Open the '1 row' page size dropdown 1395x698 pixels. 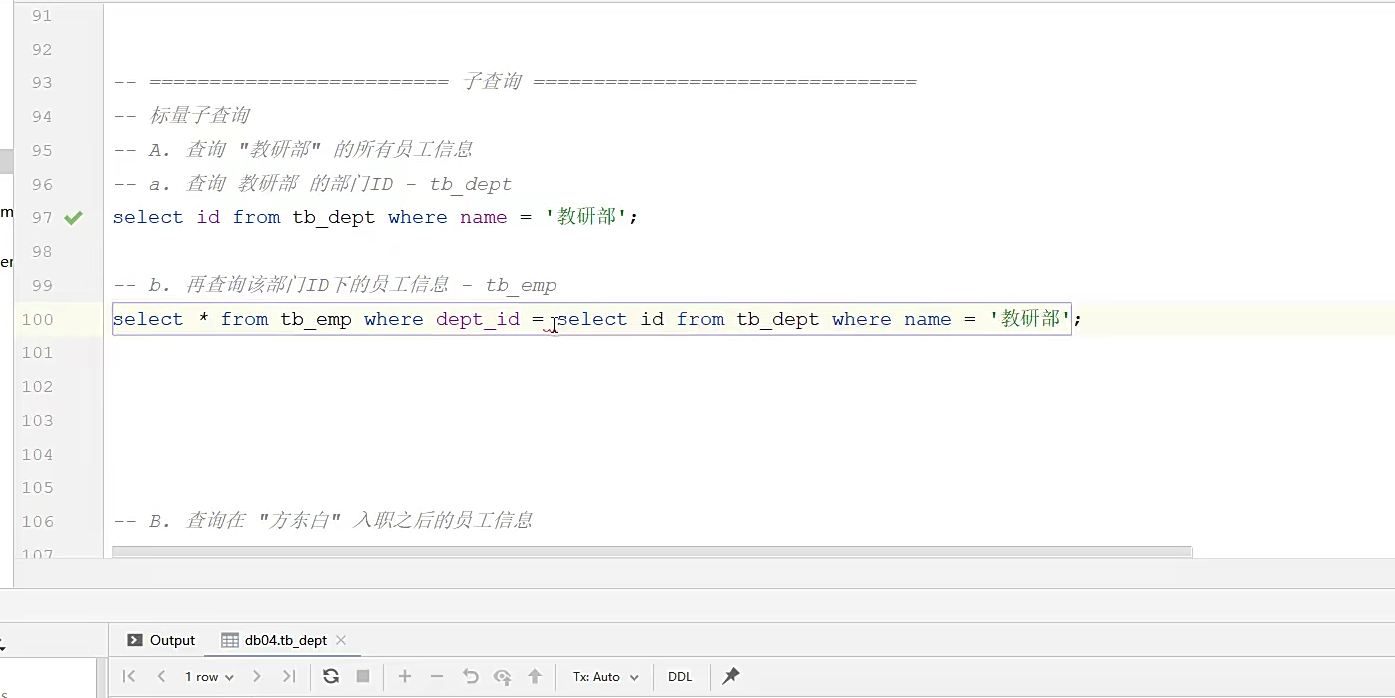point(207,676)
